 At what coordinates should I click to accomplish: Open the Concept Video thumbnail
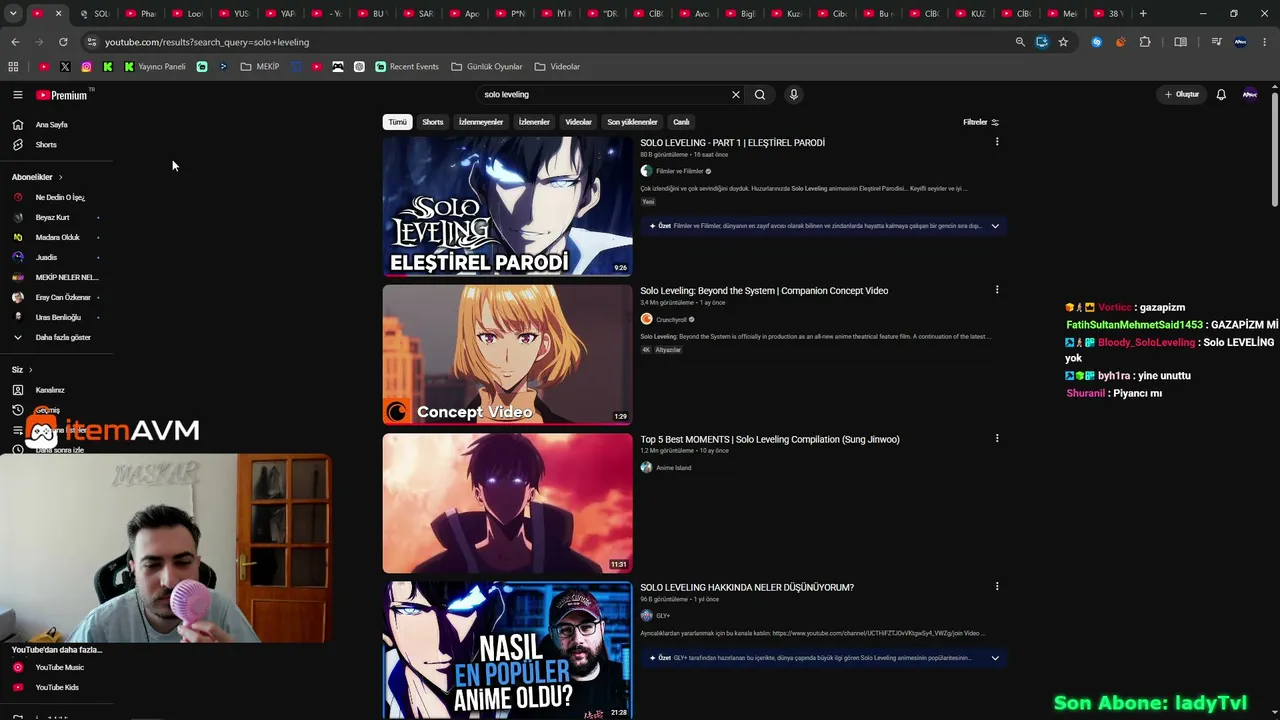tap(507, 354)
